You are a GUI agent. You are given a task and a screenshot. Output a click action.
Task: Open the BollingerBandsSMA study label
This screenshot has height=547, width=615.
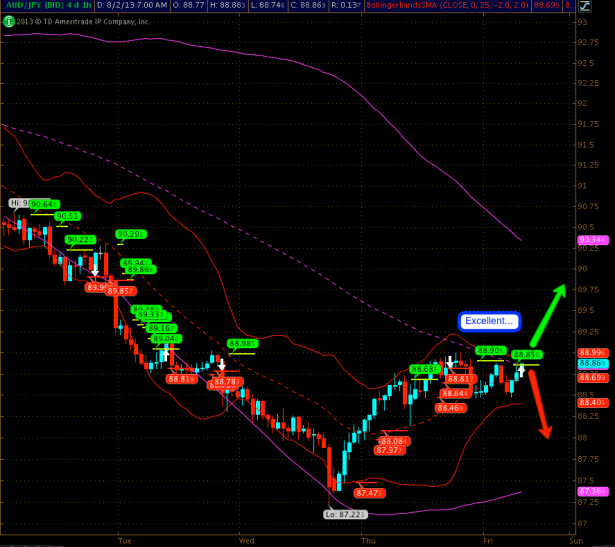(418, 6)
